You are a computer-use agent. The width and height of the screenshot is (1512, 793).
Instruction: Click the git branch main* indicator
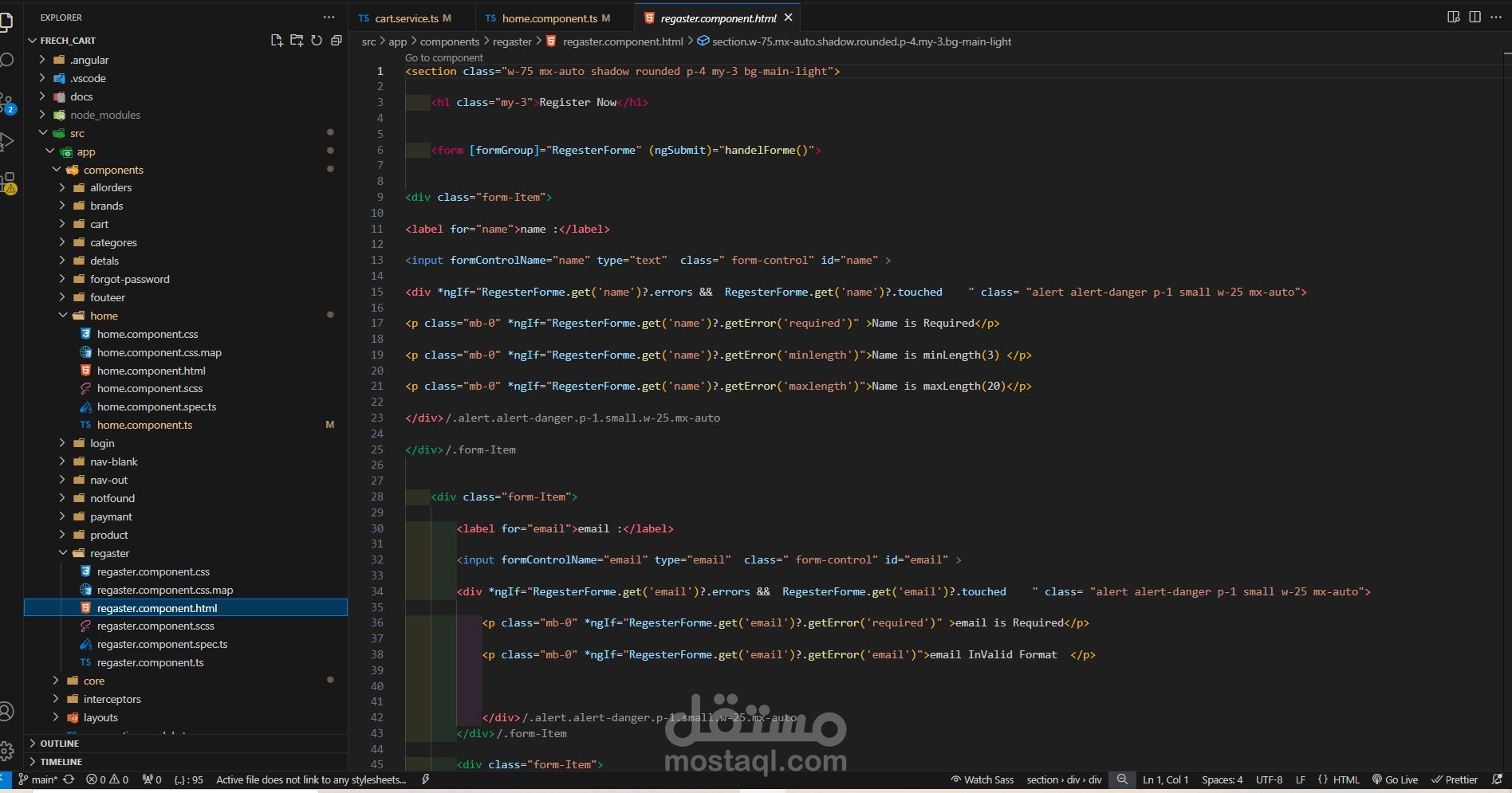pos(37,779)
